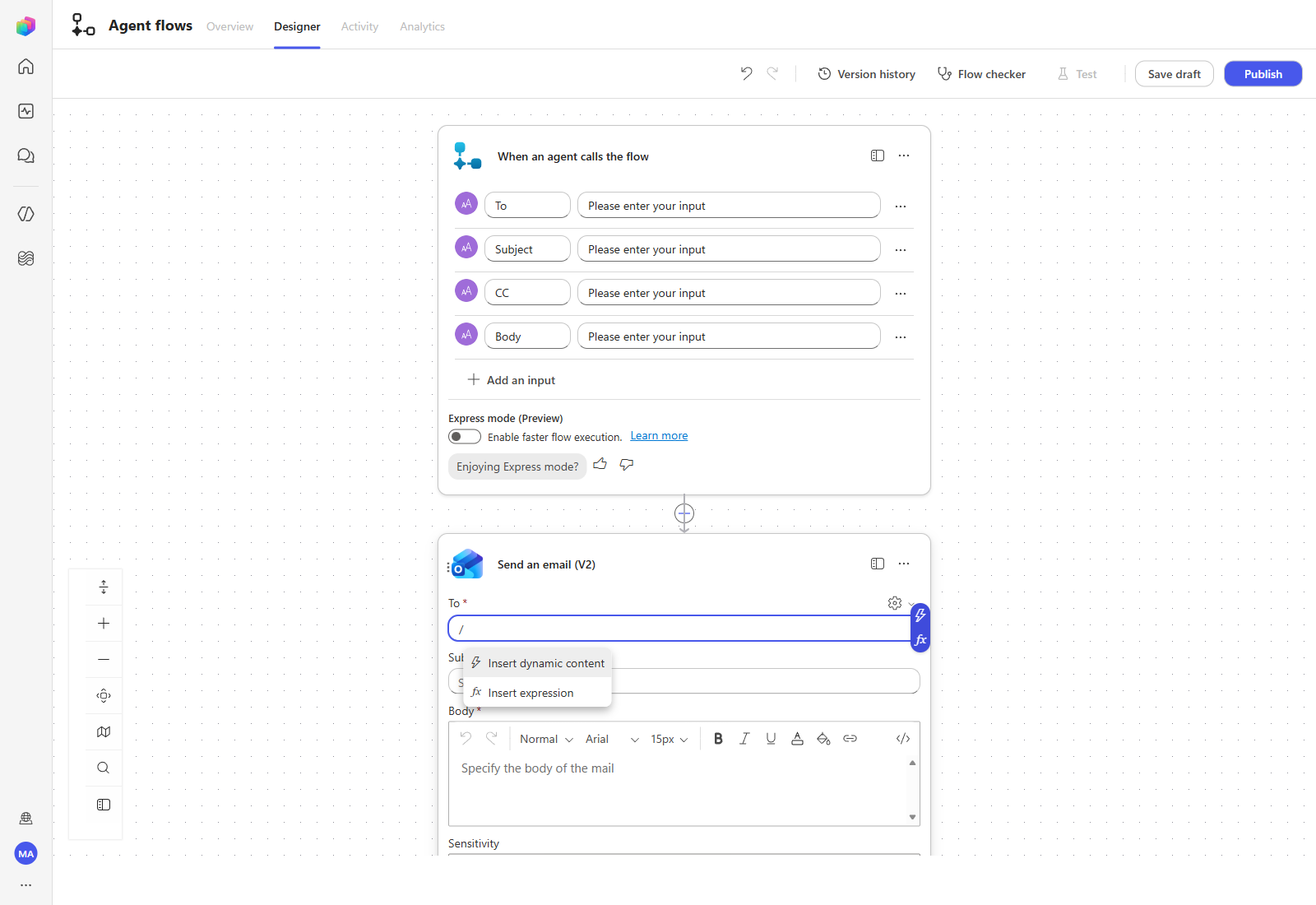Select 'Insert dynamic content' menu entry
This screenshot has height=905, width=1316.
pos(538,663)
